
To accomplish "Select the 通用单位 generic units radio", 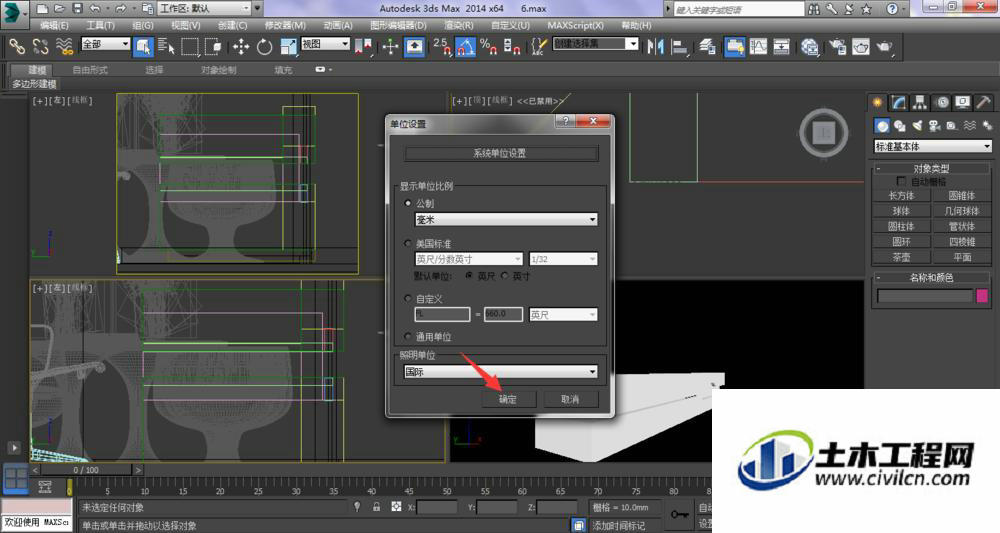I will [x=408, y=336].
